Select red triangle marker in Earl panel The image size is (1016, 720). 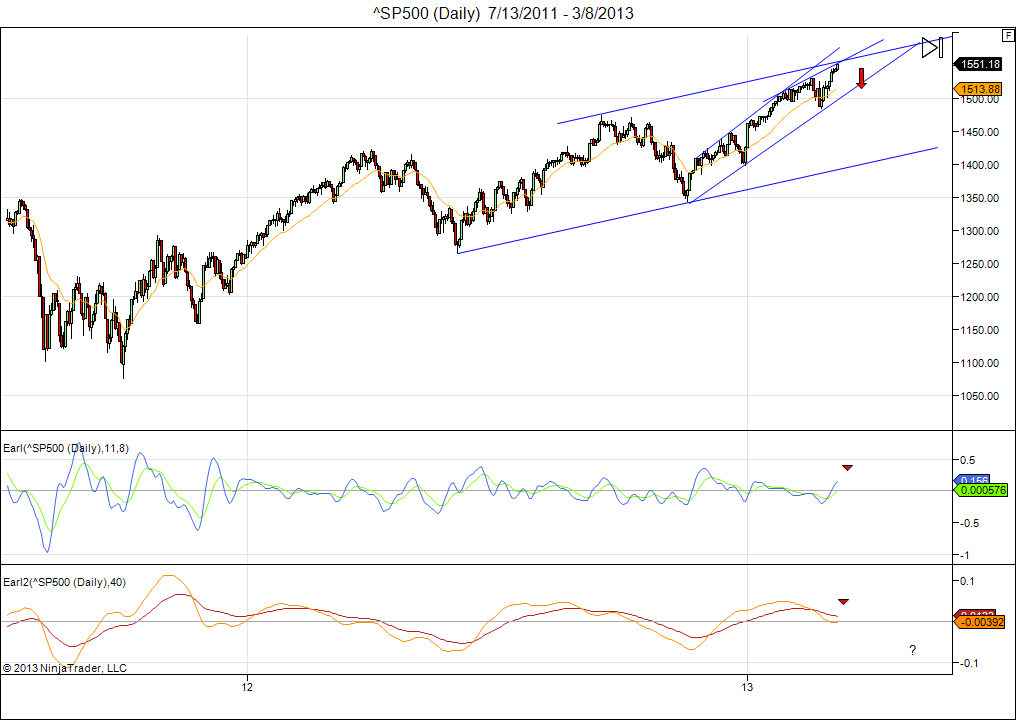click(847, 467)
